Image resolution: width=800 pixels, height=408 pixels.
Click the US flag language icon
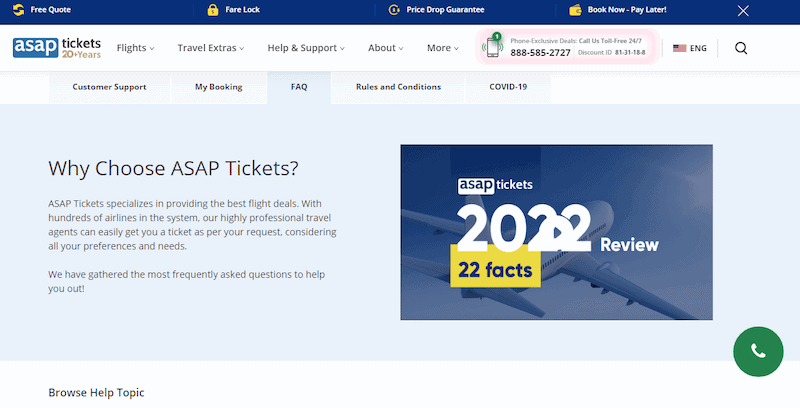point(679,48)
